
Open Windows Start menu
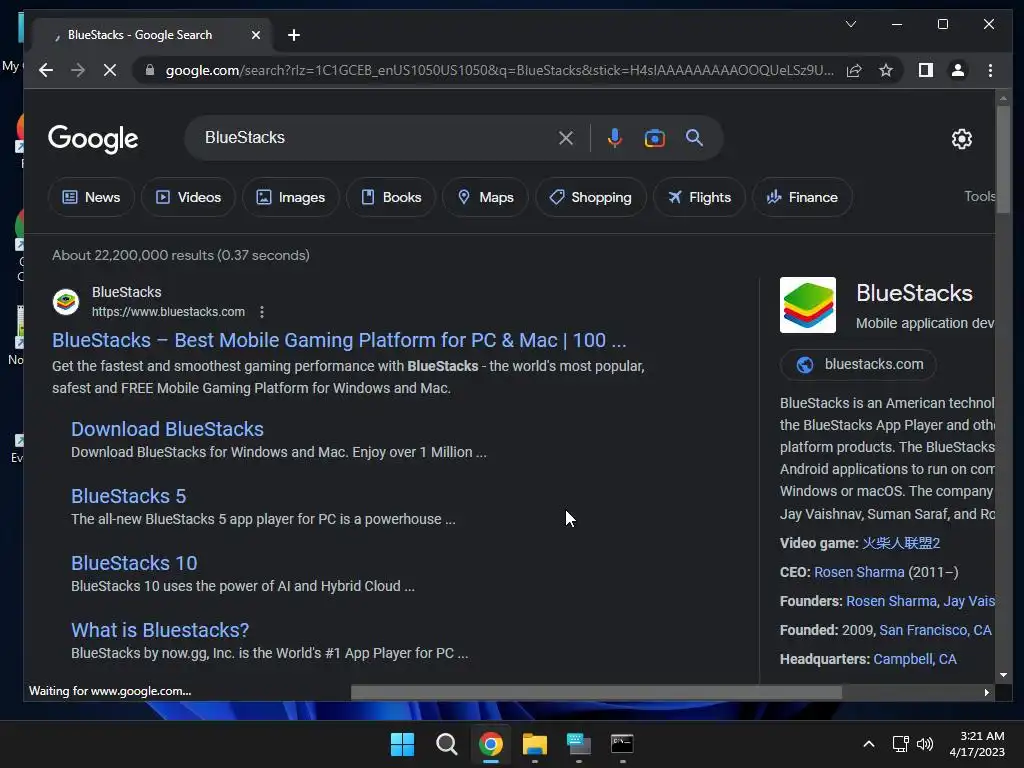pos(402,744)
